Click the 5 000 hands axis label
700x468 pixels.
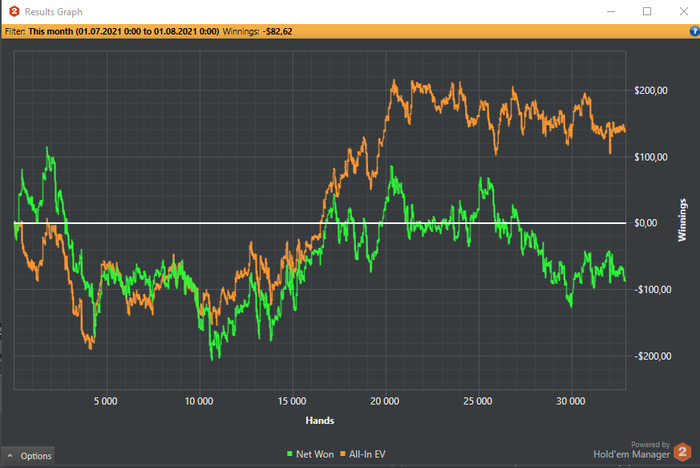coord(106,401)
